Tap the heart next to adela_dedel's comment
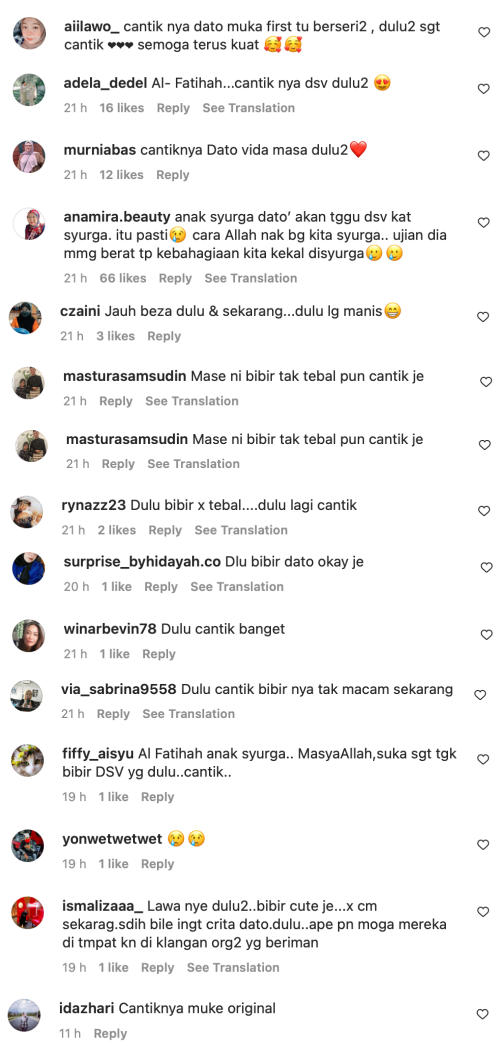500x1047 pixels. (x=484, y=89)
